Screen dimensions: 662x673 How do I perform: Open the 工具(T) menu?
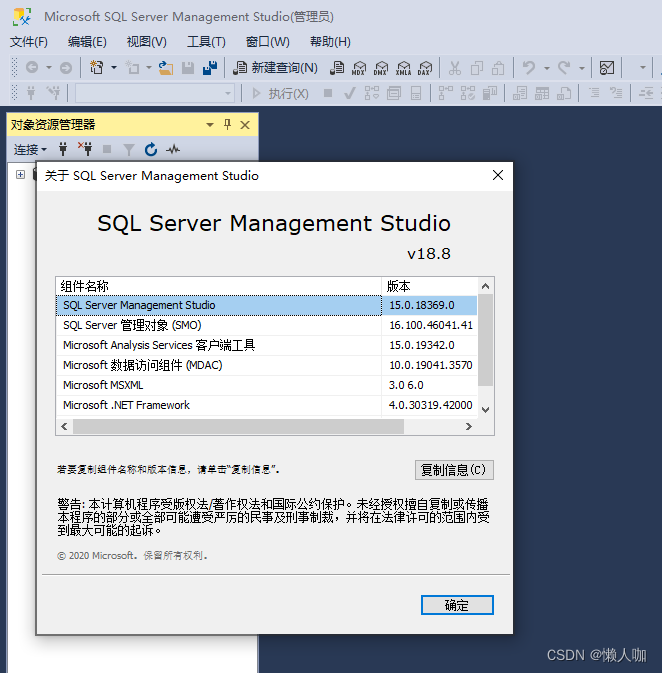[x=206, y=42]
